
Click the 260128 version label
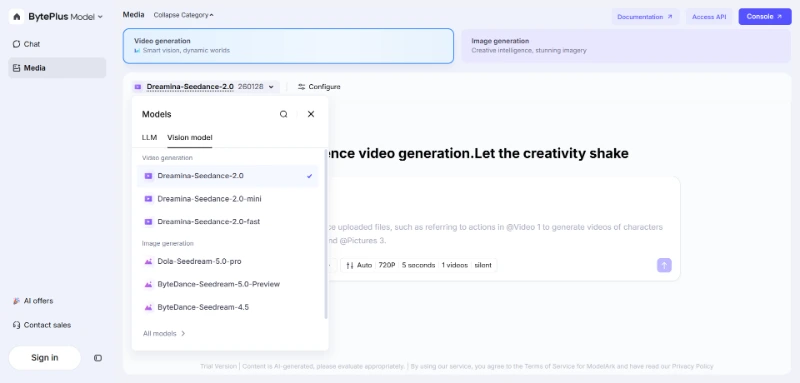pos(251,87)
